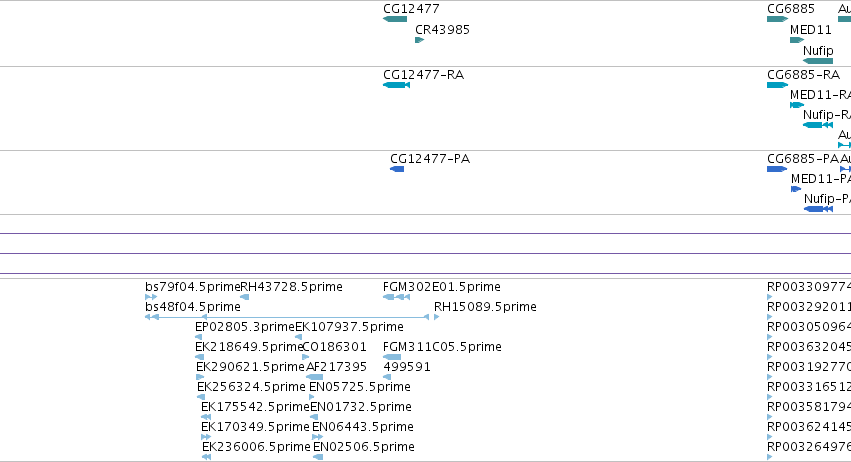
Task: Select the CG12477-PA protein feature
Action: pos(397,169)
